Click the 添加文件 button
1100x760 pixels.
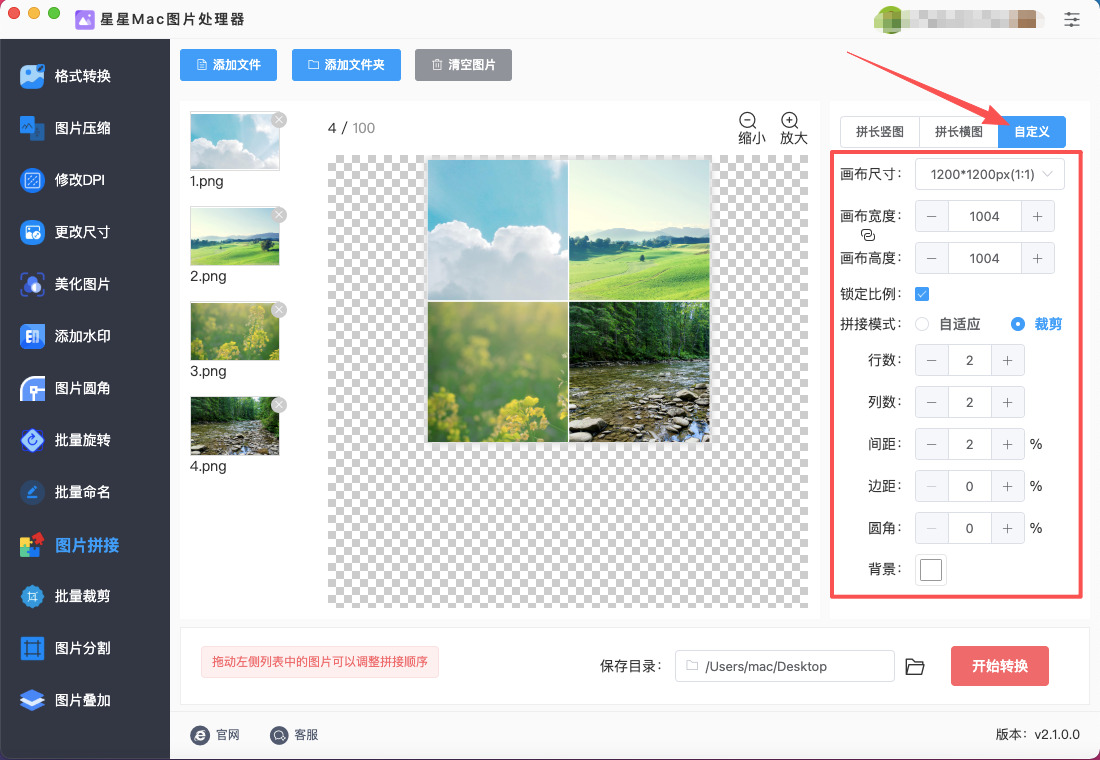228,65
